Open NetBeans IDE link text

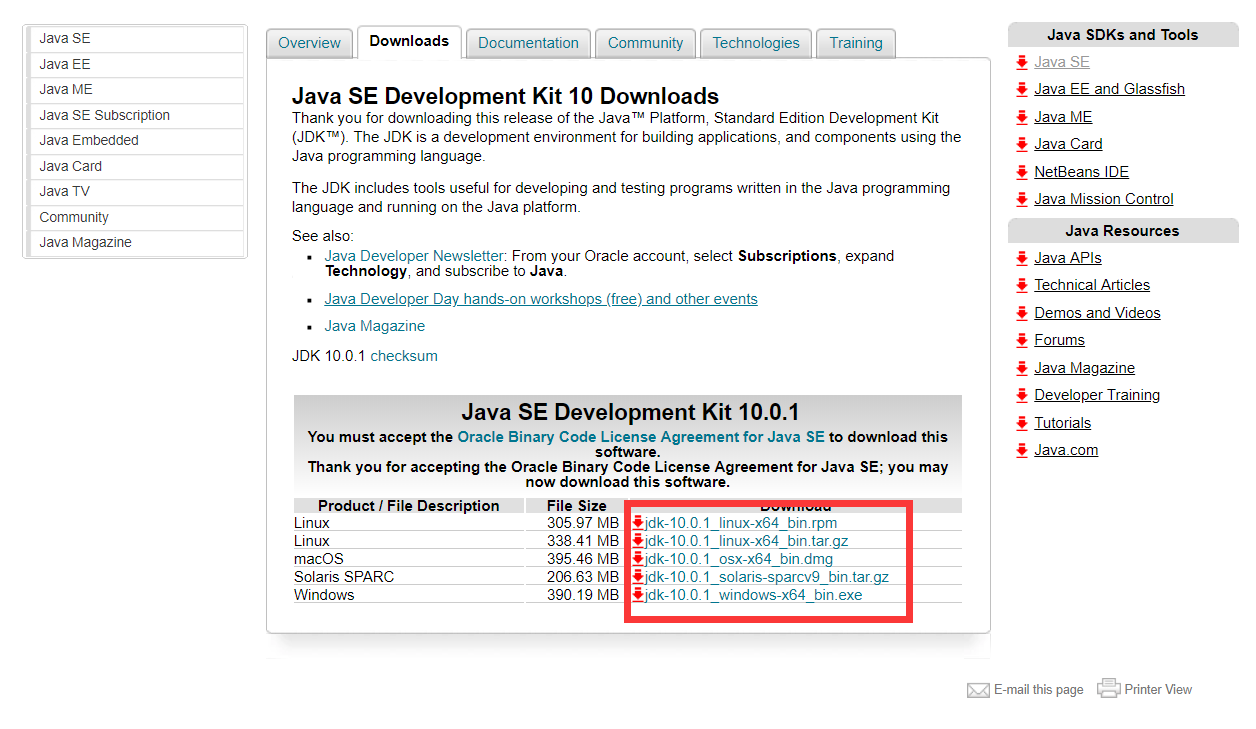1081,172
